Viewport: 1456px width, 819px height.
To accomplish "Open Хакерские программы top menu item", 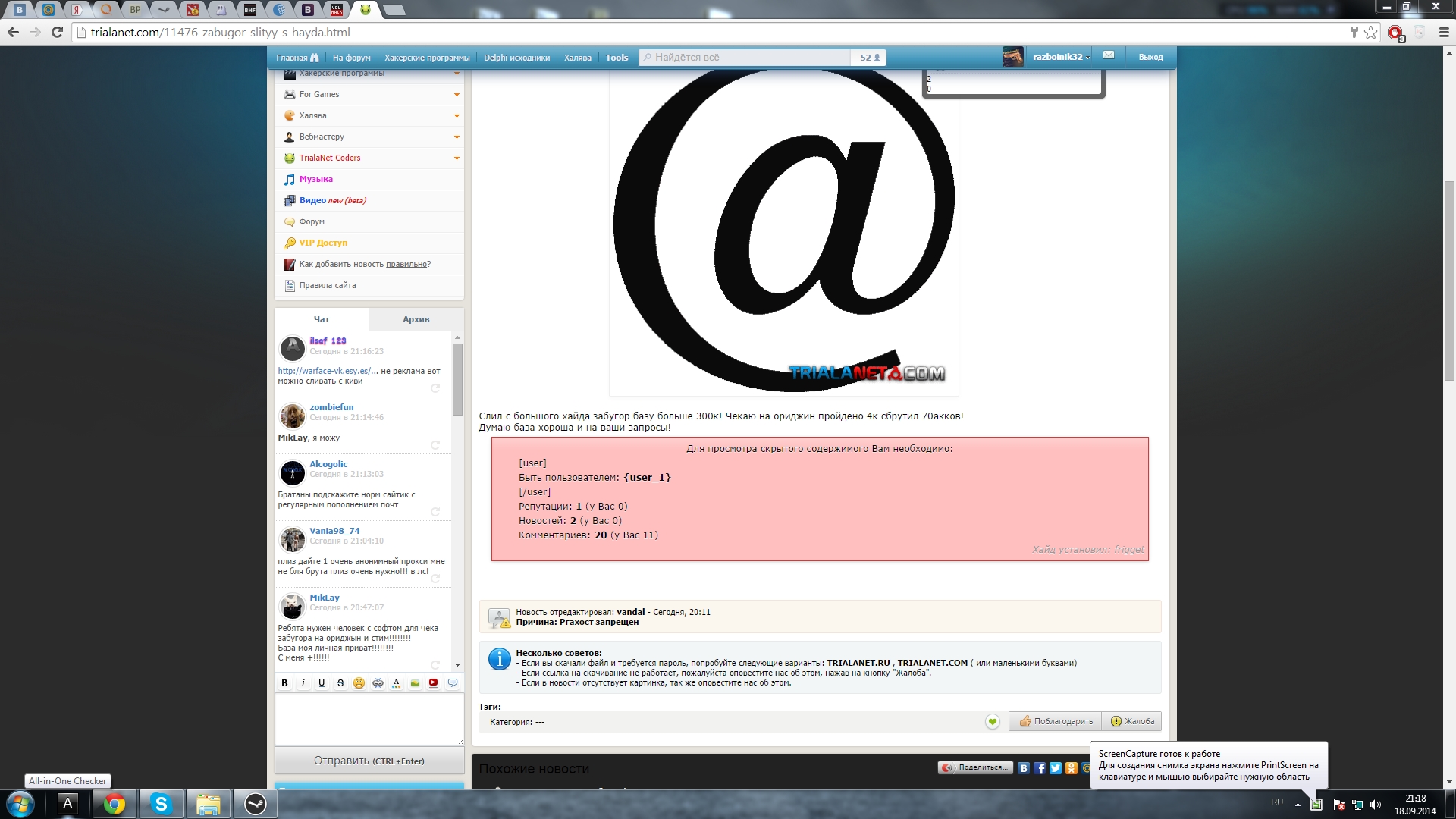I will 427,58.
